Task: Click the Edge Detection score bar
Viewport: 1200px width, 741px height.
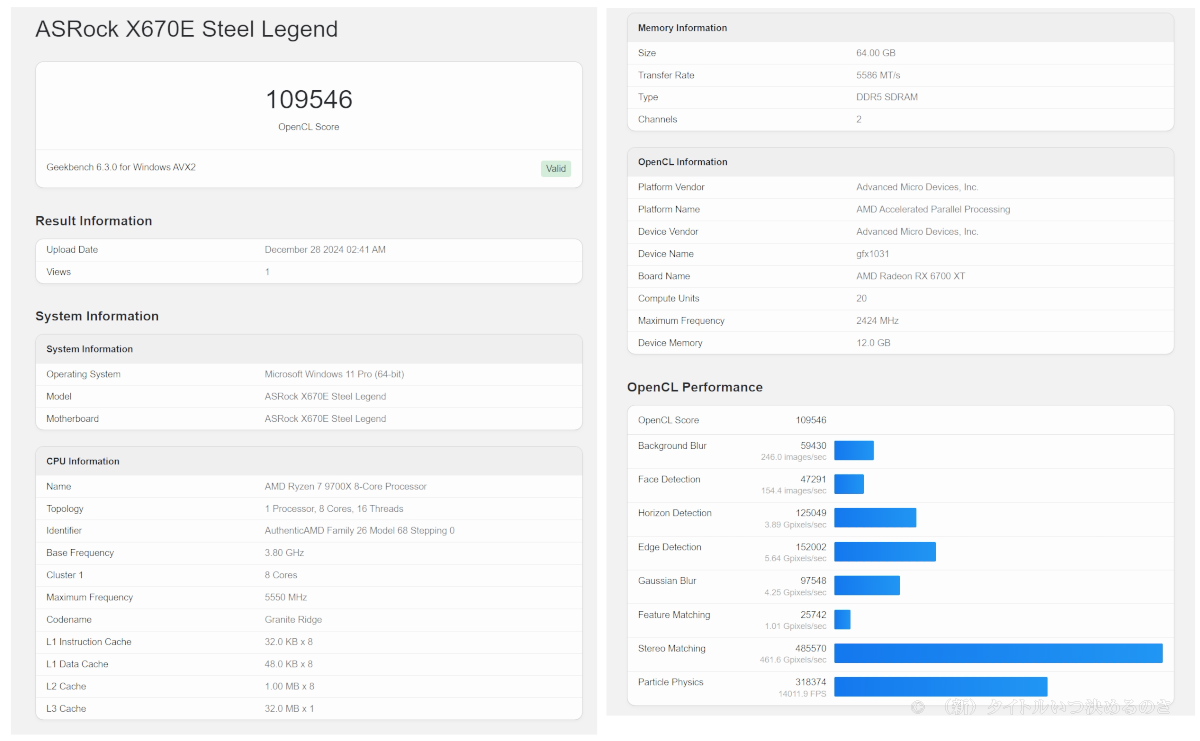Action: point(885,552)
